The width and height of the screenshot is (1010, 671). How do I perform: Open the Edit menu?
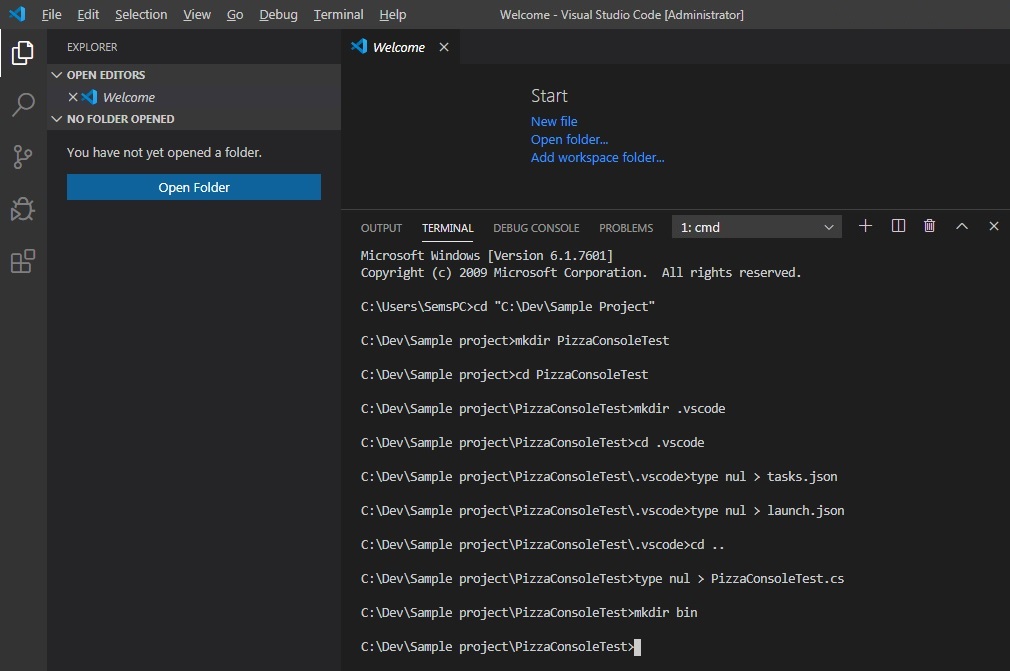tap(88, 14)
